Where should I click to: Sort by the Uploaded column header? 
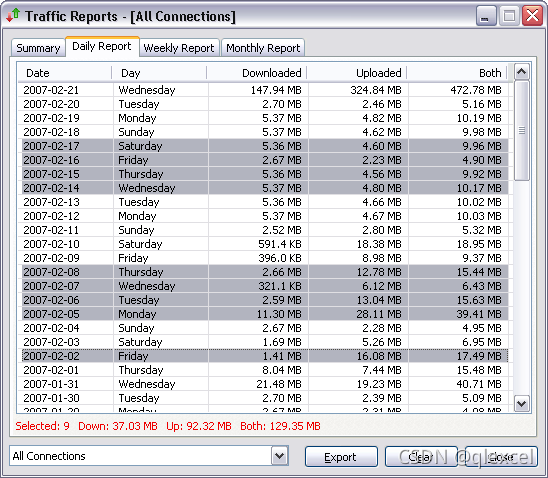coord(357,73)
